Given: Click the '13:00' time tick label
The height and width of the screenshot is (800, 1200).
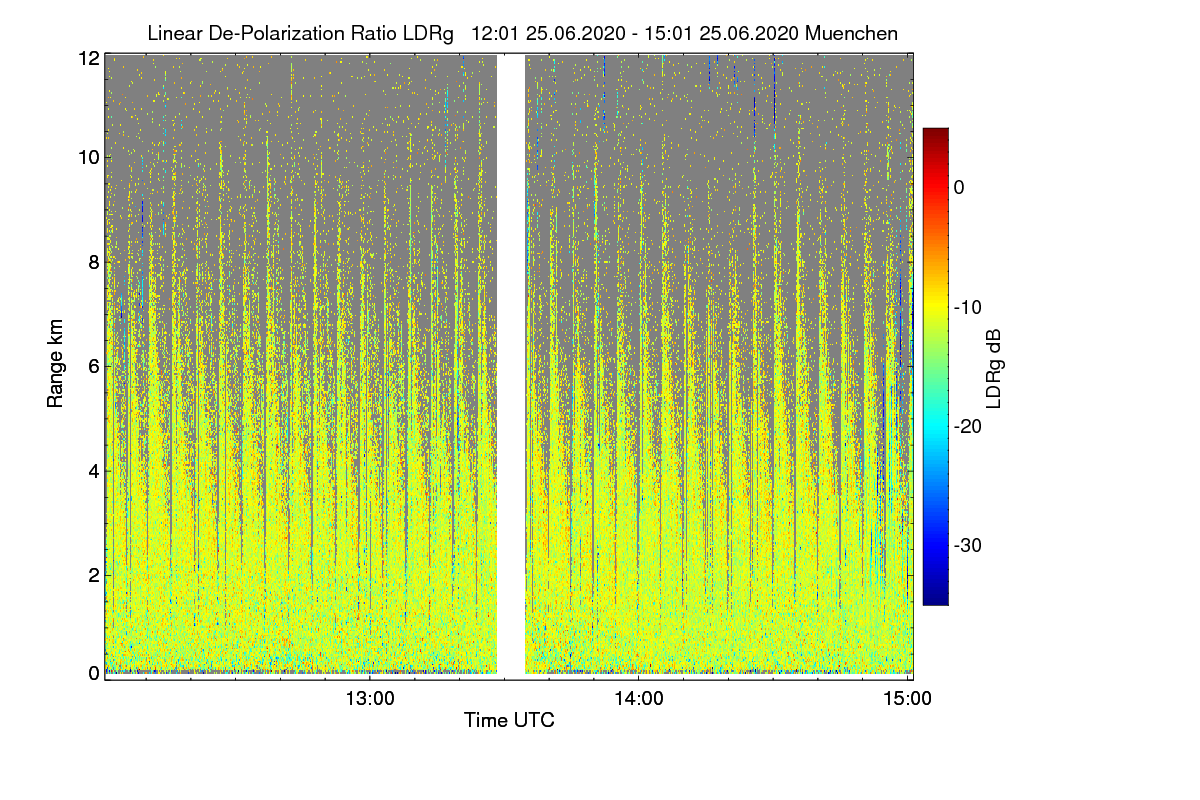Looking at the screenshot, I should (x=370, y=700).
